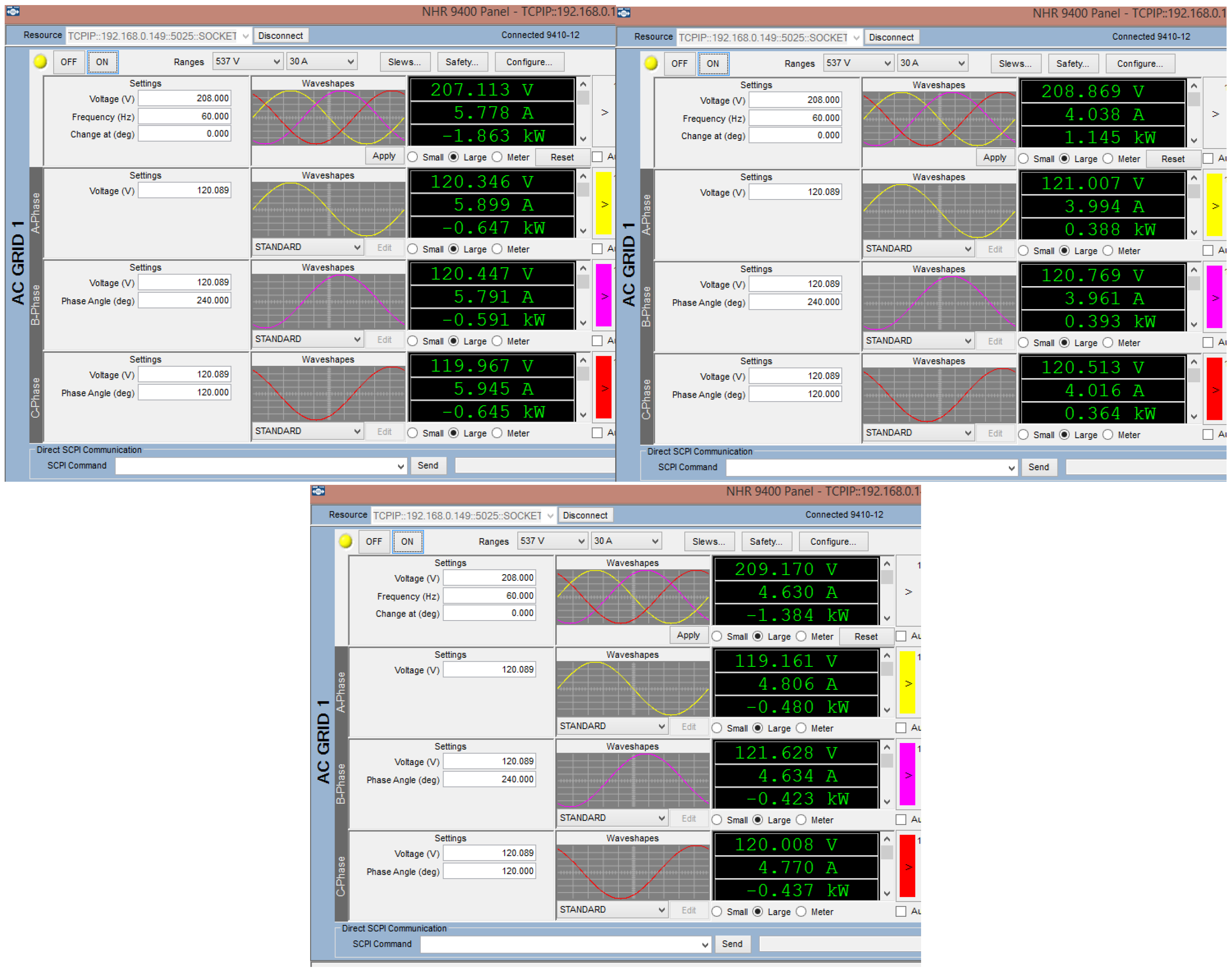Screen dimensions: 1232x972
Task: Click the app icon in the bottom panel's title bar
Action: (319, 491)
